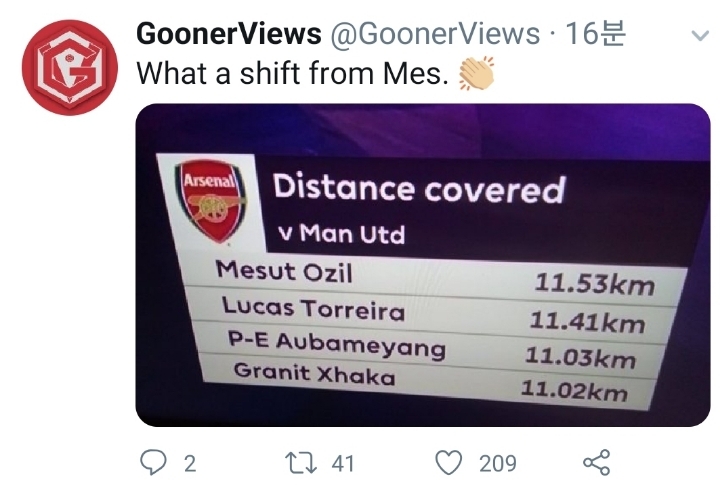Screen dimensions: 720x485
Task: Click the Granit Xhaka 11.02km row
Action: [x=430, y=383]
